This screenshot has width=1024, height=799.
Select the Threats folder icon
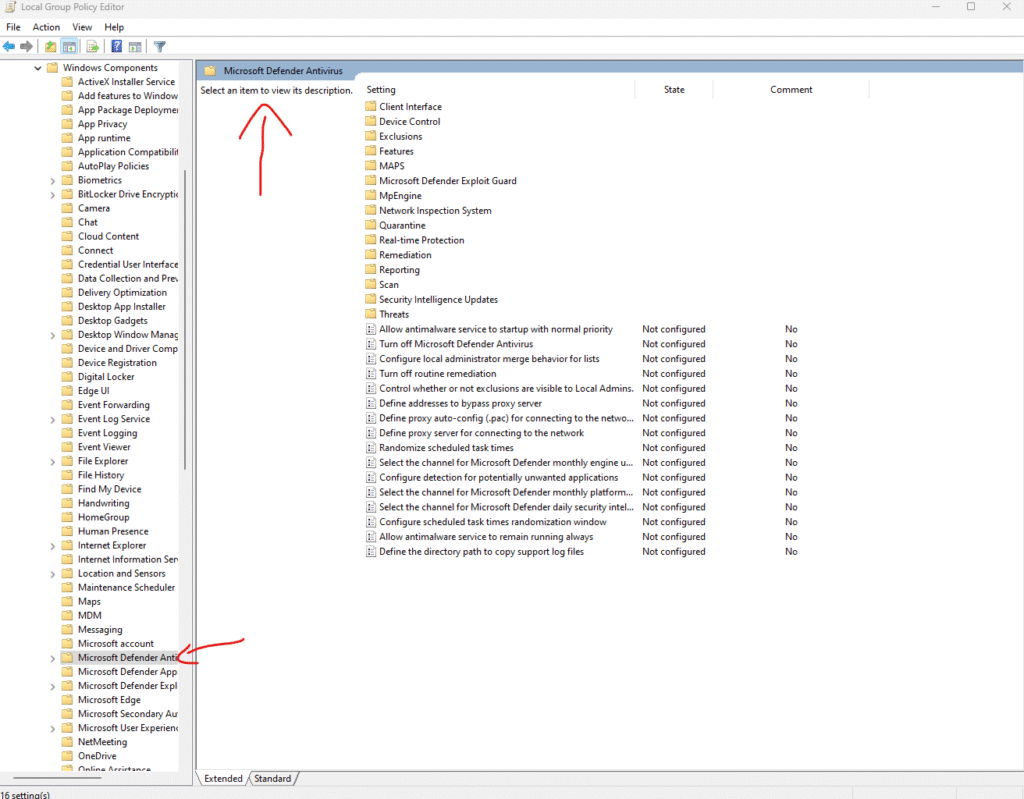[x=371, y=314]
